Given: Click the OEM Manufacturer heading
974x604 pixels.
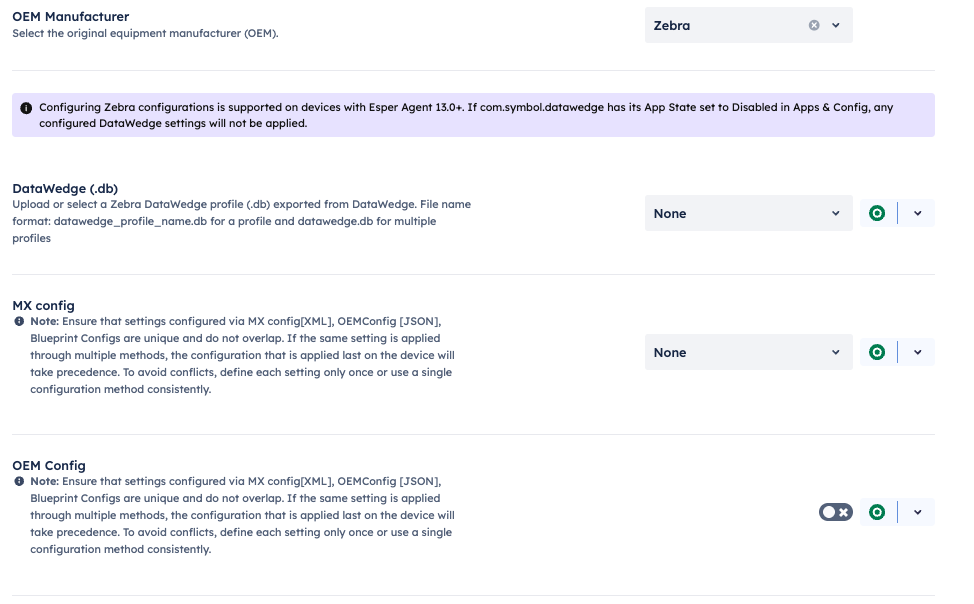Looking at the screenshot, I should [71, 17].
